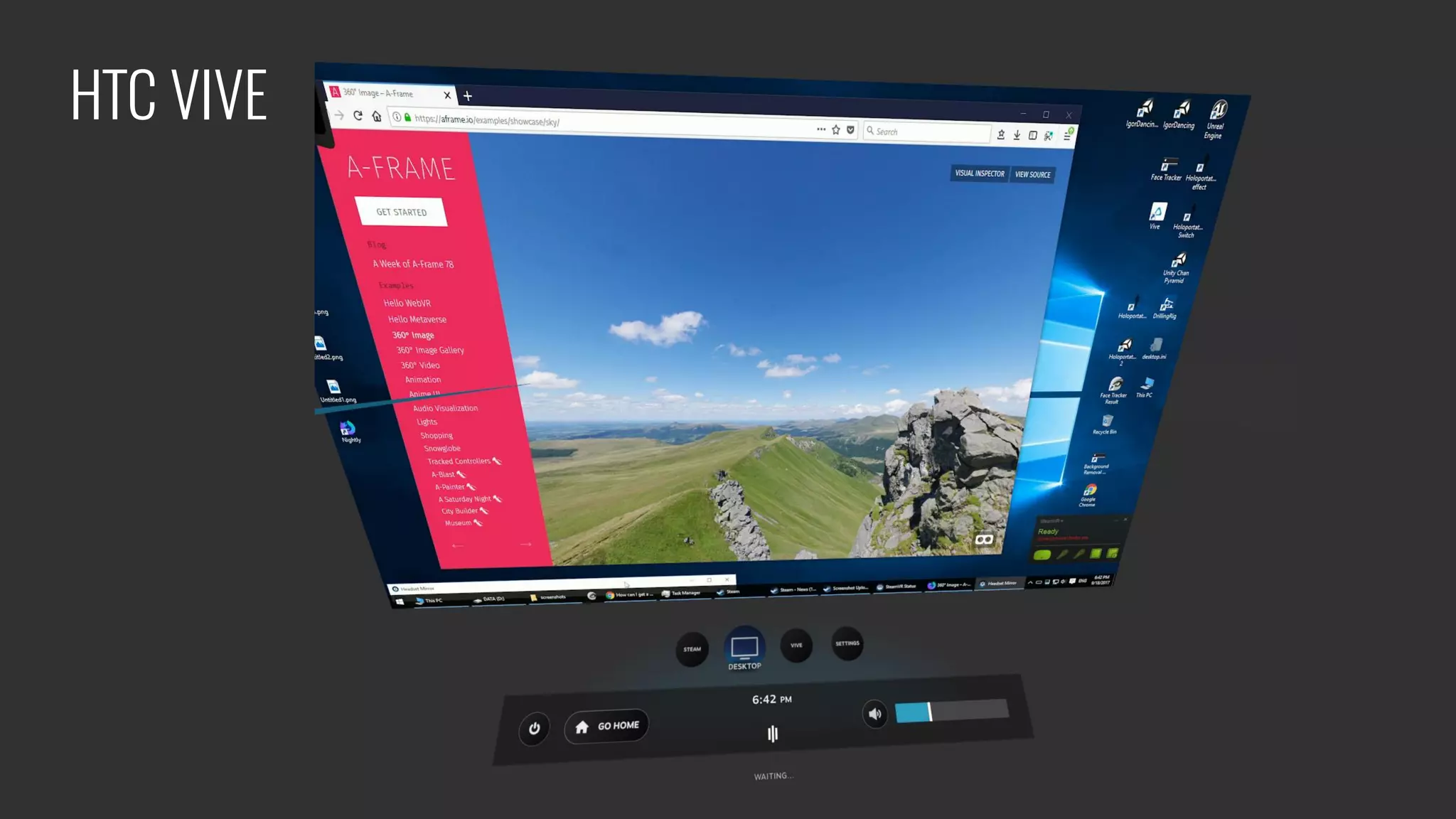Image resolution: width=1456 pixels, height=819 pixels.
Task: Select the Hello WebVR example
Action: (x=407, y=303)
